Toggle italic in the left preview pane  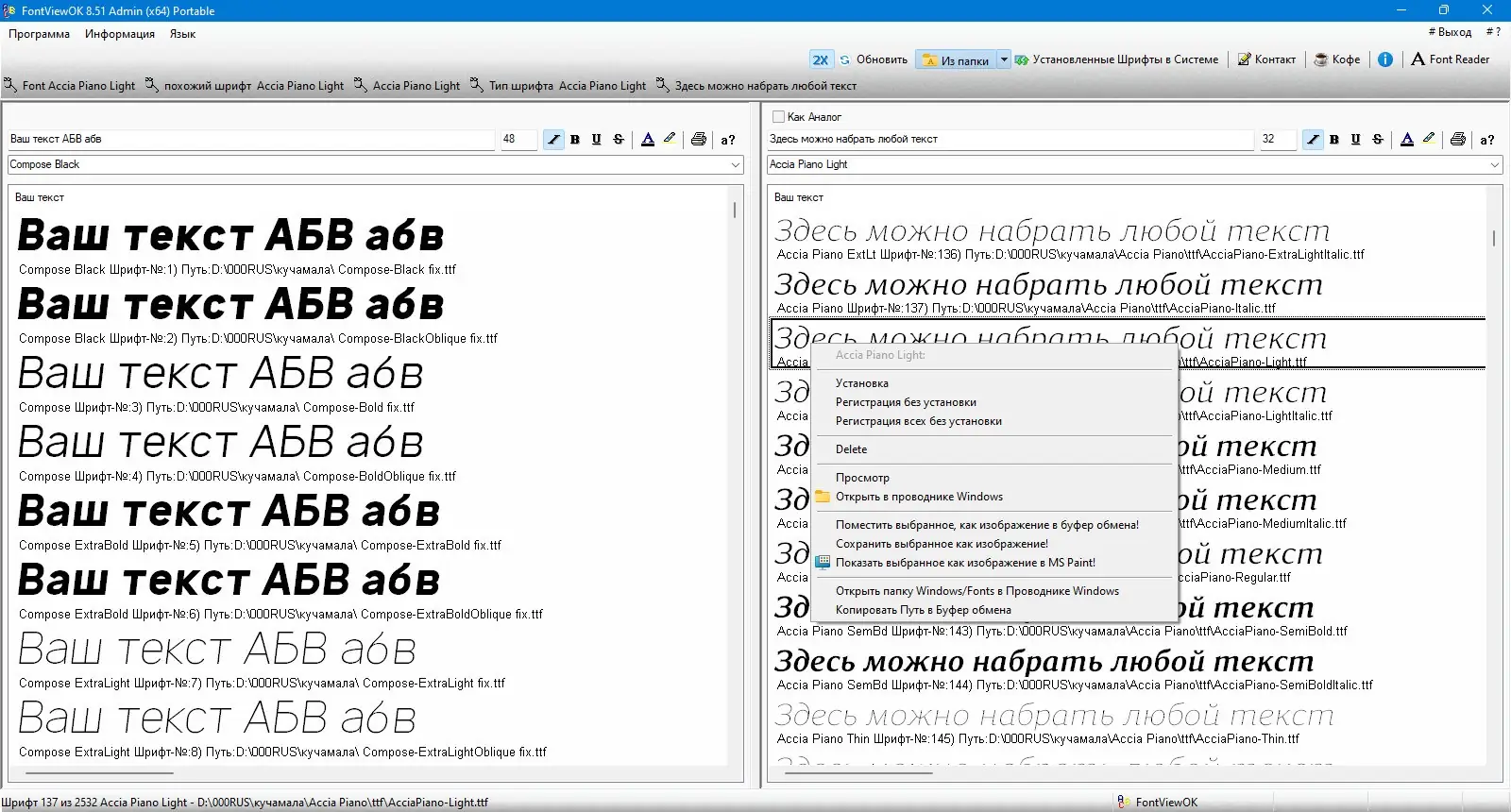point(553,140)
